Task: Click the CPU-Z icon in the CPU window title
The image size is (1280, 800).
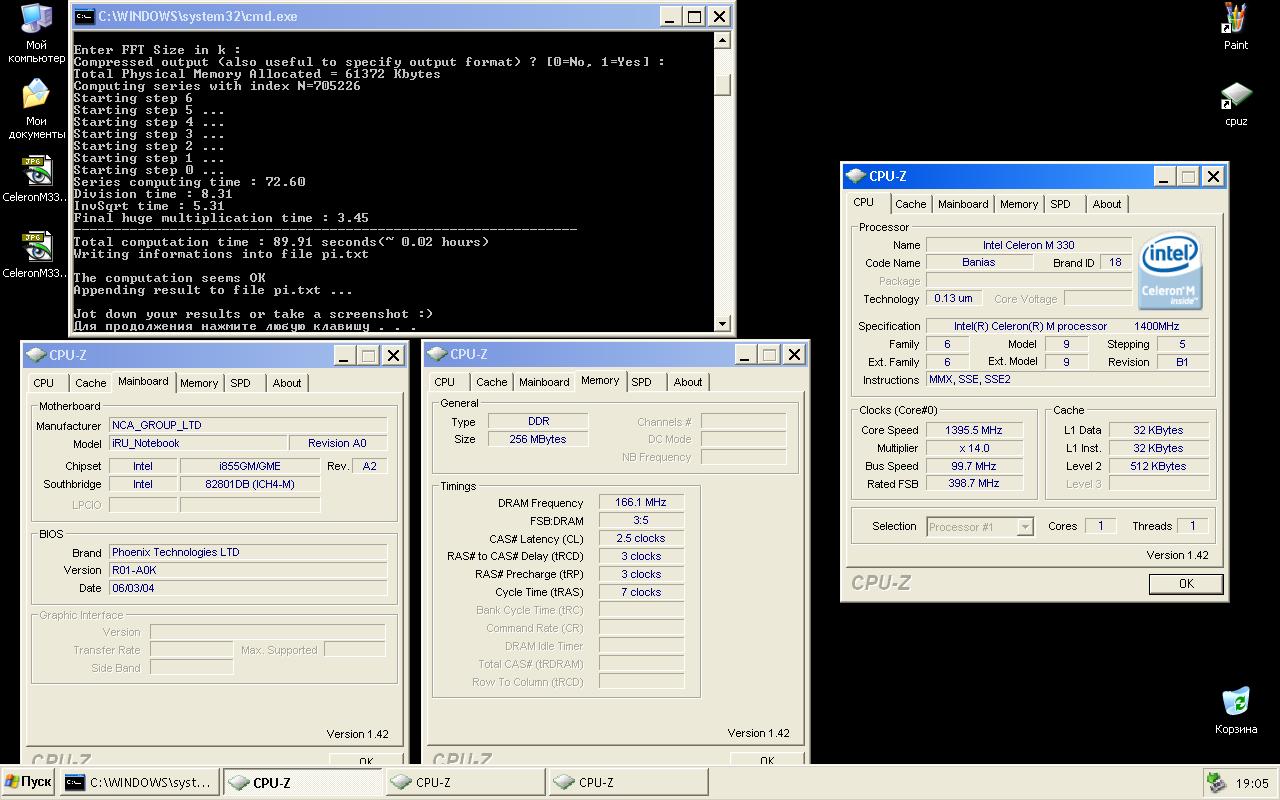Action: (856, 176)
